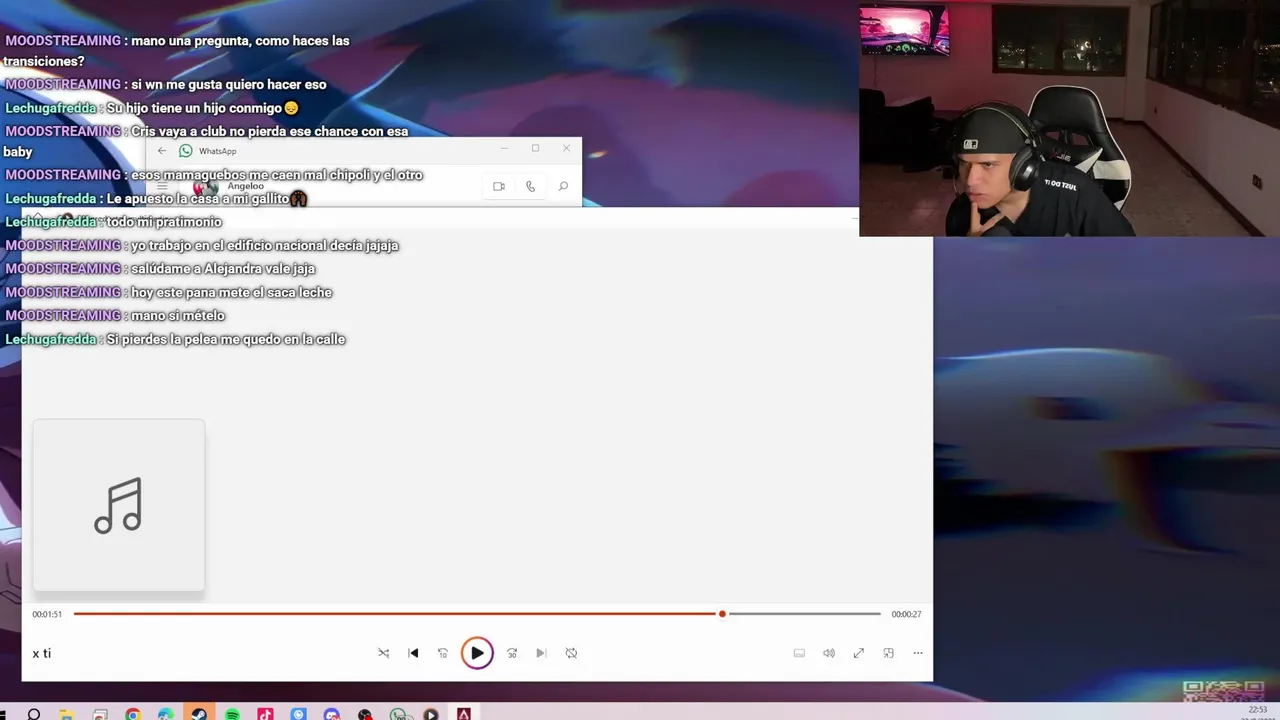Open the subtitles and captions button
Screen dimensions: 1280x720
click(x=799, y=653)
